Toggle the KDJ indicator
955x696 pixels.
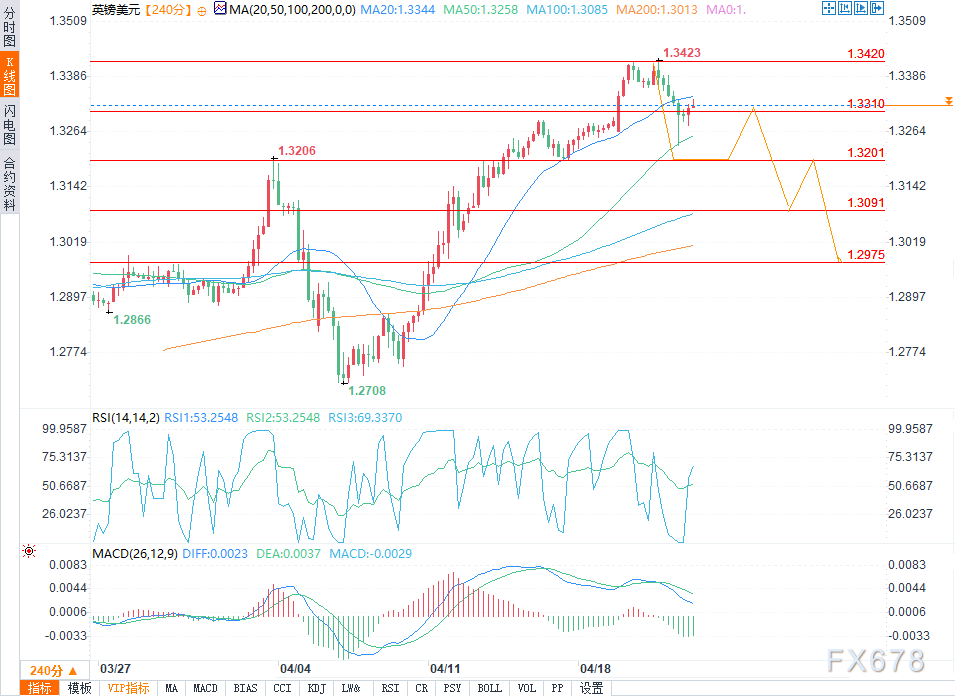[317, 688]
